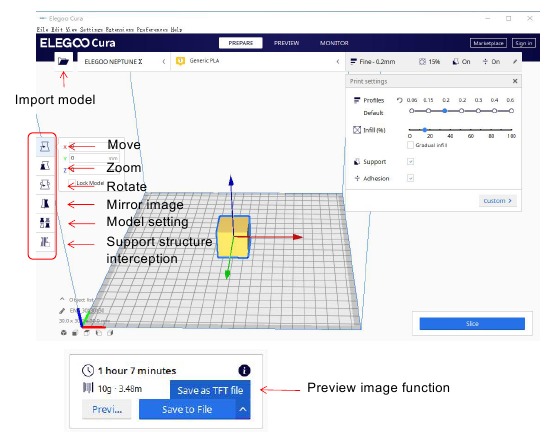Switch to top view cube icon
This screenshot has width=551, height=436.
(x=87, y=333)
